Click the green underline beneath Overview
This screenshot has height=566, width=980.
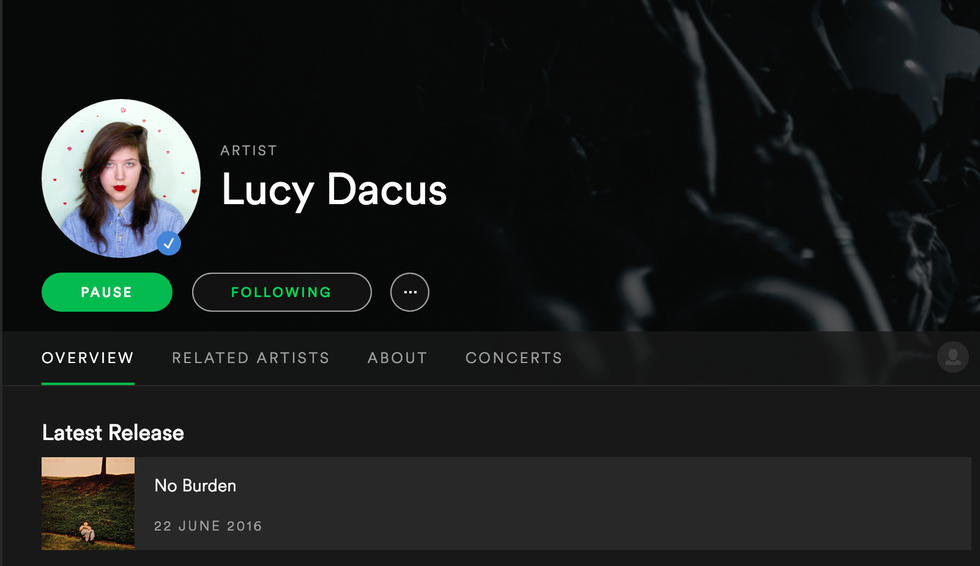click(x=88, y=384)
